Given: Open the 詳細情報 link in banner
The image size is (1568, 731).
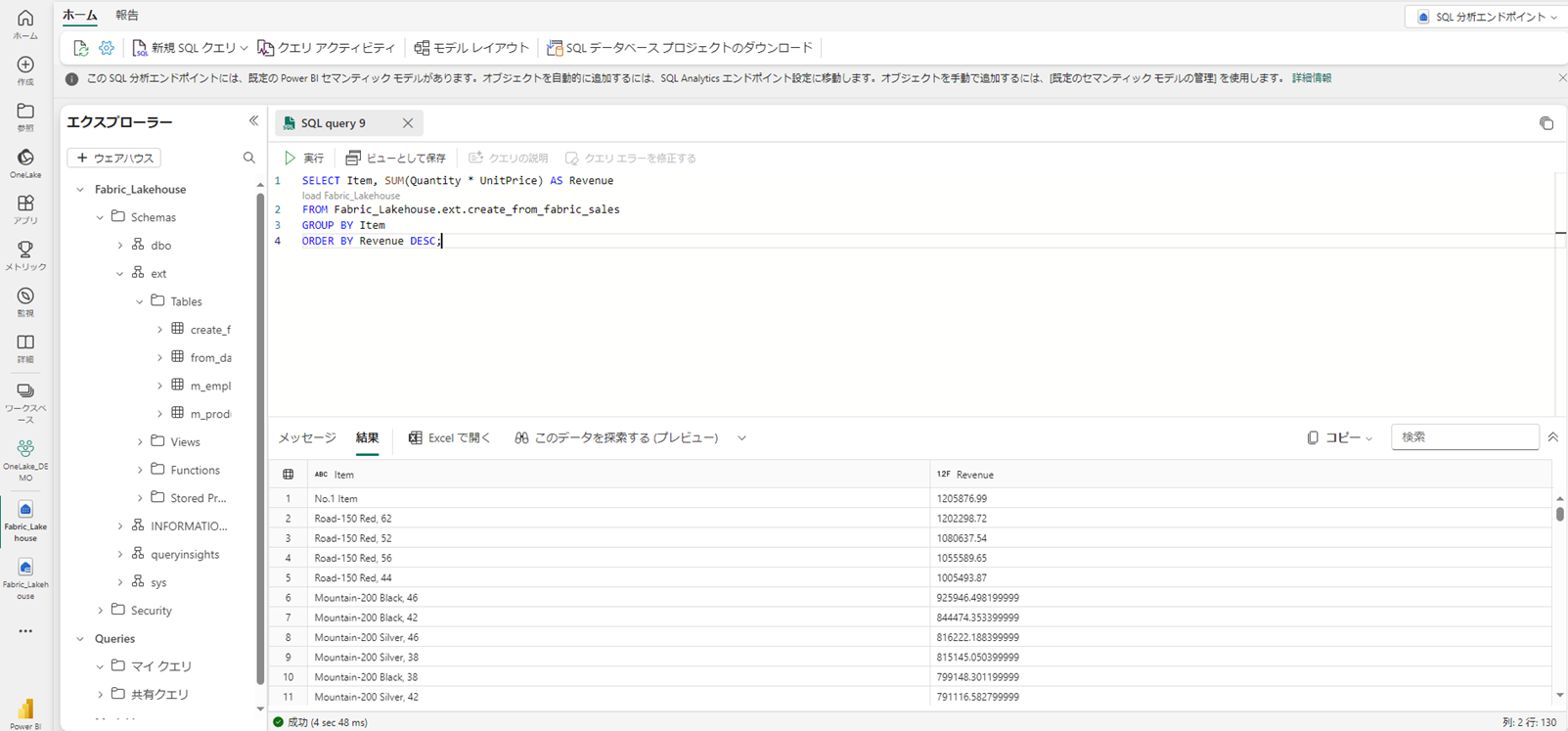Looking at the screenshot, I should coord(1312,78).
